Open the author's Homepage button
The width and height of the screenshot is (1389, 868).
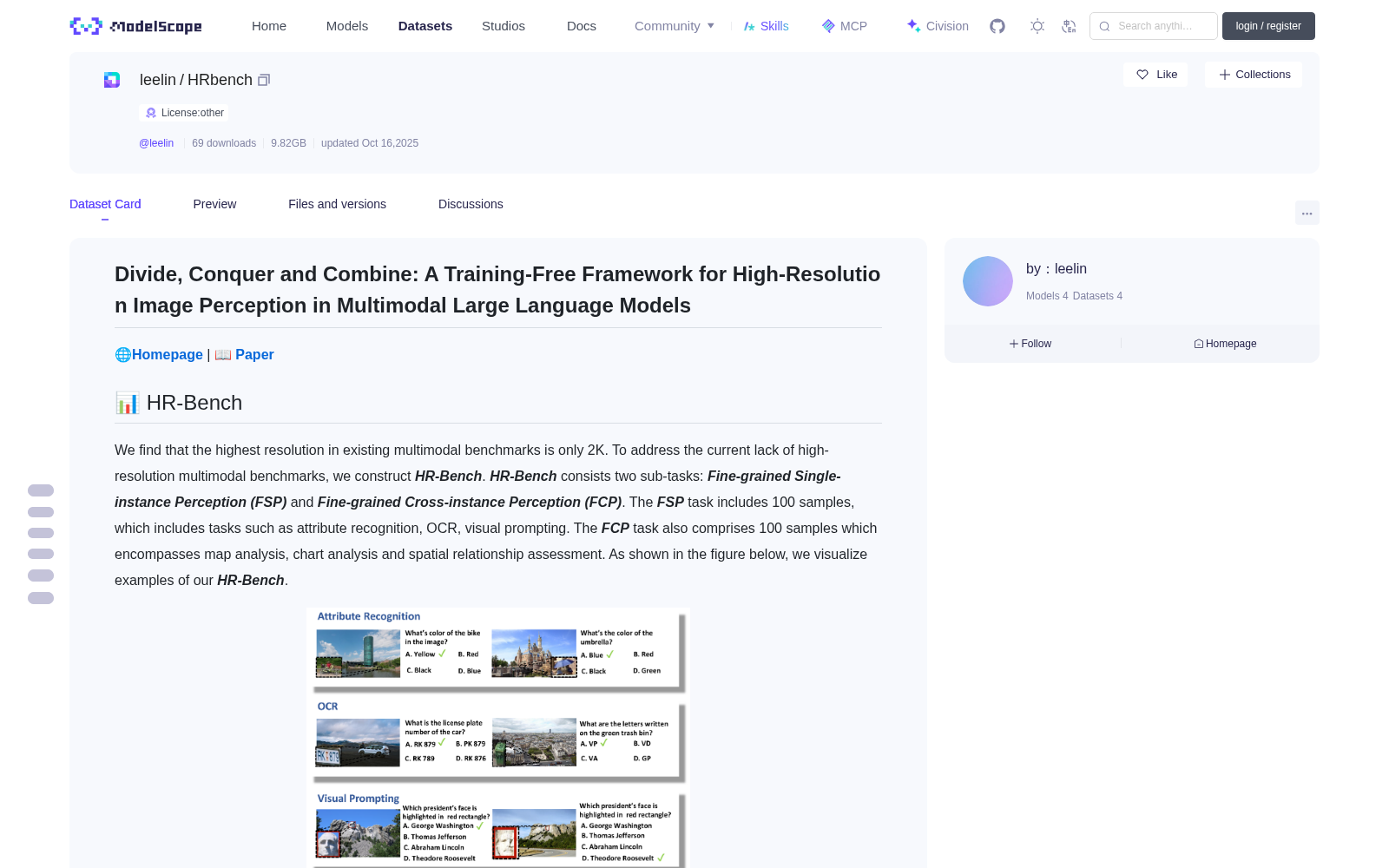point(1225,344)
